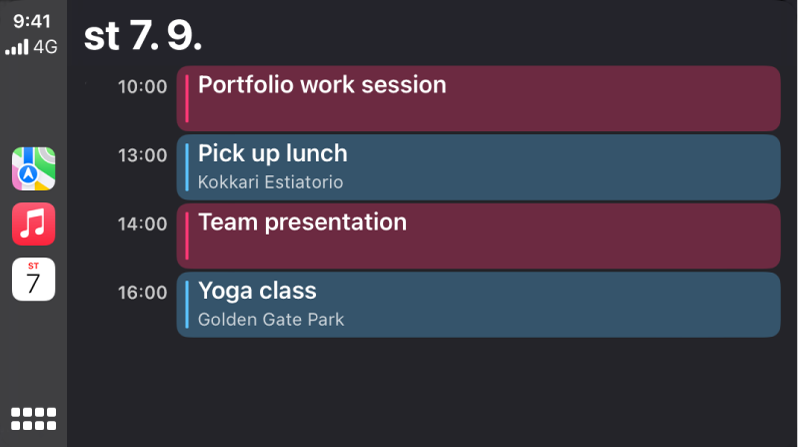798x447 pixels.
Task: Tap the Kokkari Estiatorio location text
Action: pyautogui.click(x=270, y=182)
